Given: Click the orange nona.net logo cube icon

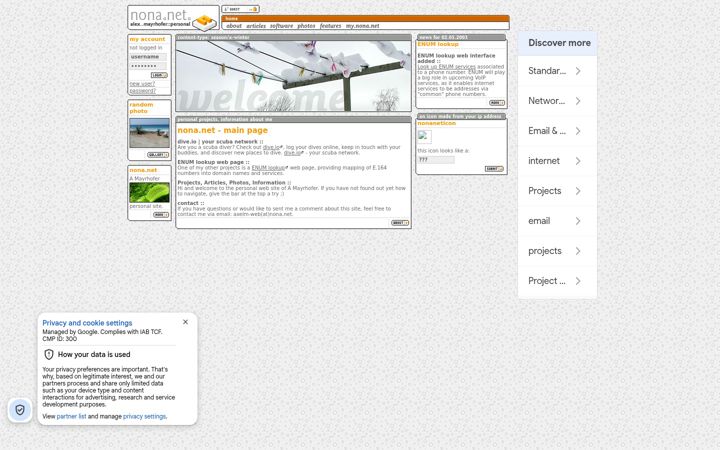Looking at the screenshot, I should [204, 21].
